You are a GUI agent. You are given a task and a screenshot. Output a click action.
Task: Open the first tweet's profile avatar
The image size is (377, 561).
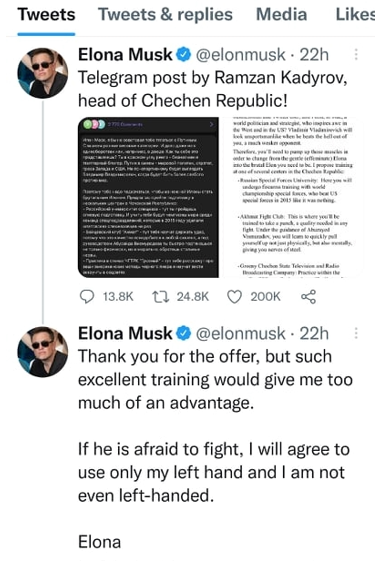(x=43, y=73)
